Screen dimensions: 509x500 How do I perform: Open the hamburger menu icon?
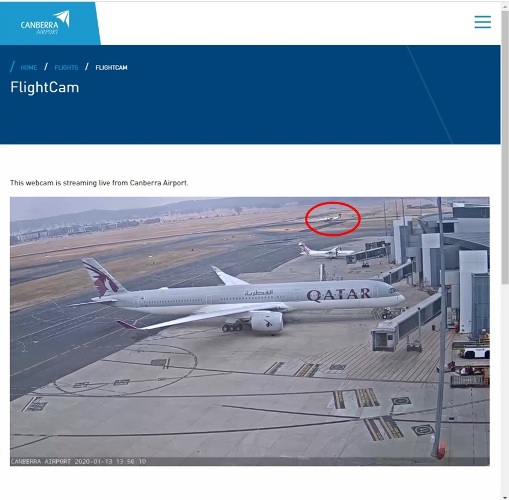483,22
